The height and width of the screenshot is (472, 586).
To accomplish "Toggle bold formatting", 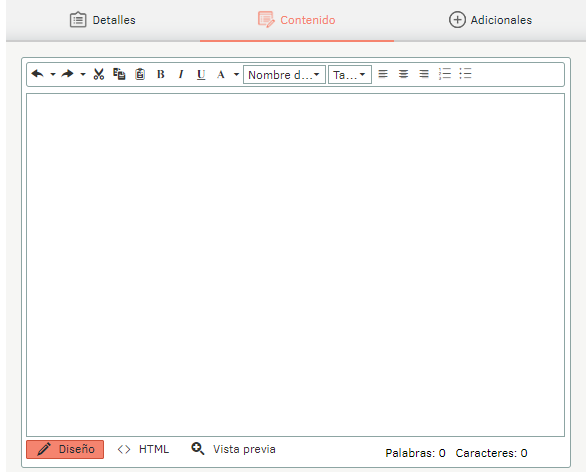I will pyautogui.click(x=161, y=74).
